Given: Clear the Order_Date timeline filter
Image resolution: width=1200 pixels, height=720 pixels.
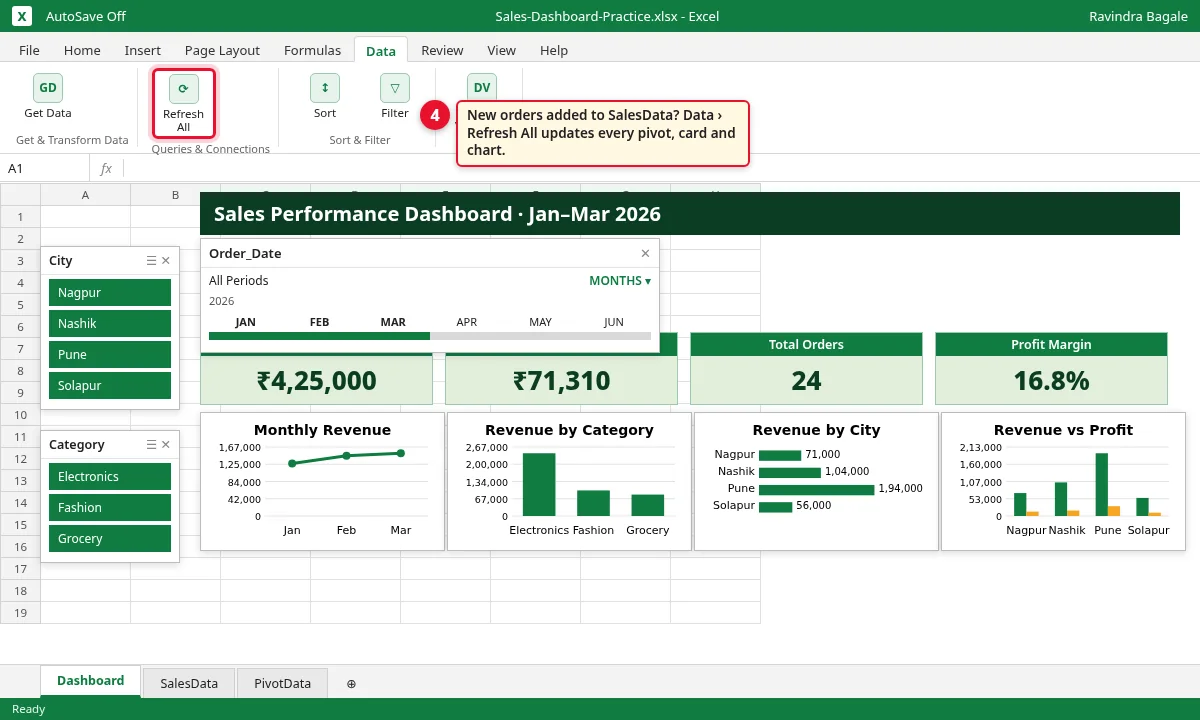Looking at the screenshot, I should tap(645, 253).
